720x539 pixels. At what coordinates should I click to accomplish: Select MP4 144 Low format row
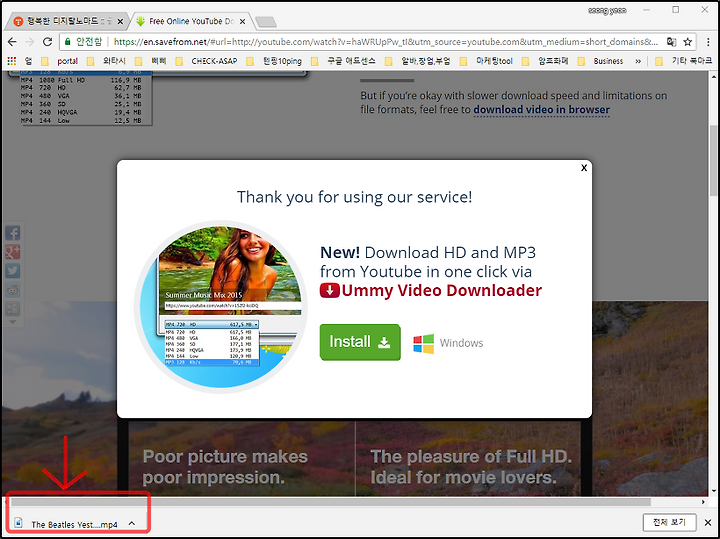pyautogui.click(x=81, y=120)
